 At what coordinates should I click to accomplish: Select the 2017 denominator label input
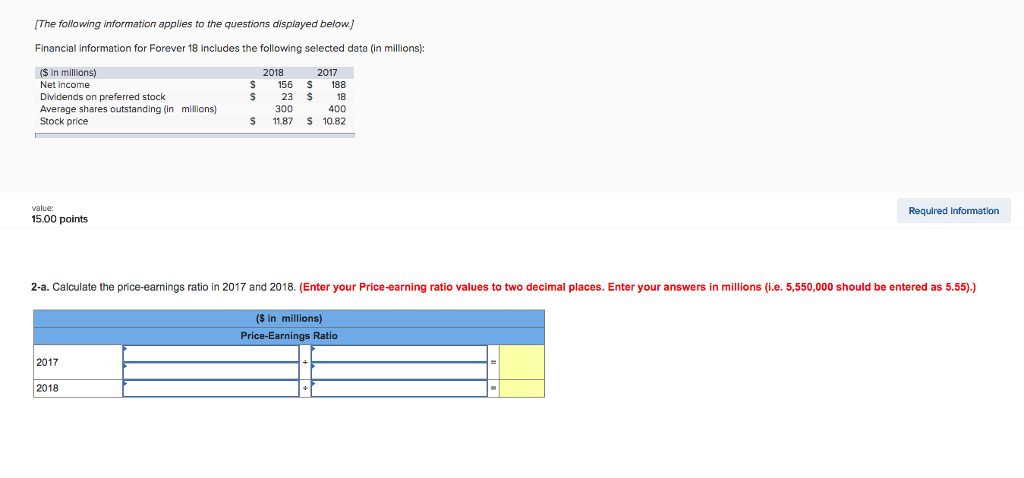(x=400, y=353)
